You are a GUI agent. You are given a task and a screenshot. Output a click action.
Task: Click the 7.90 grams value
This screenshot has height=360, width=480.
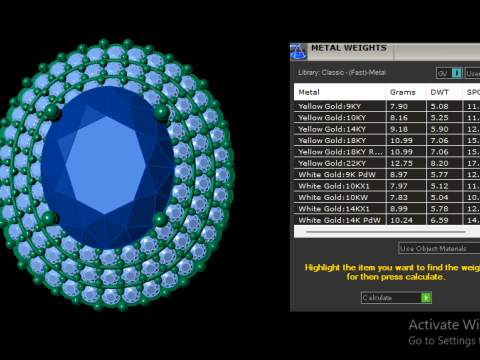click(x=399, y=106)
